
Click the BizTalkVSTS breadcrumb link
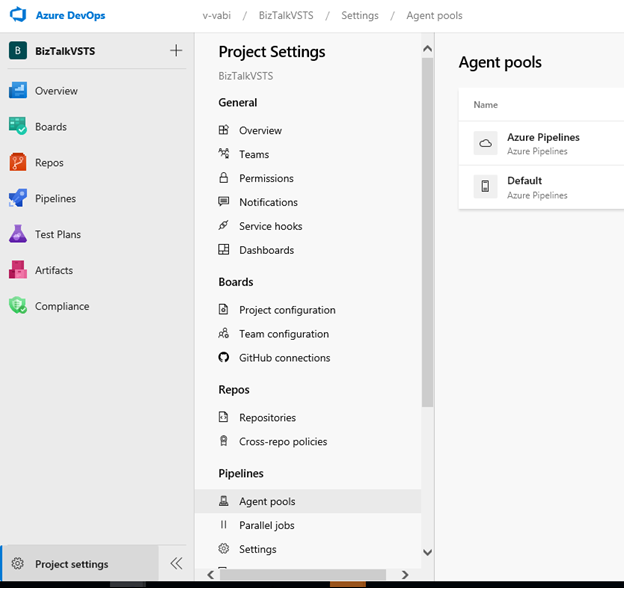[286, 15]
